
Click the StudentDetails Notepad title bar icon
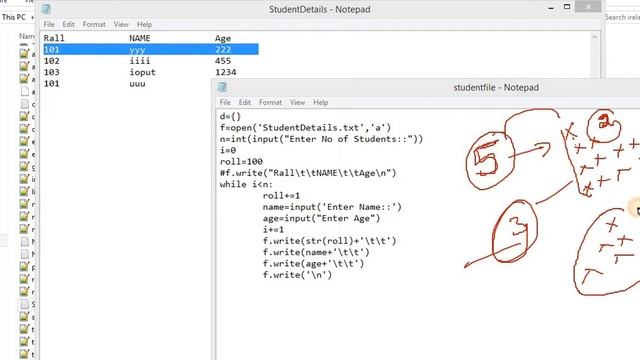click(46, 9)
